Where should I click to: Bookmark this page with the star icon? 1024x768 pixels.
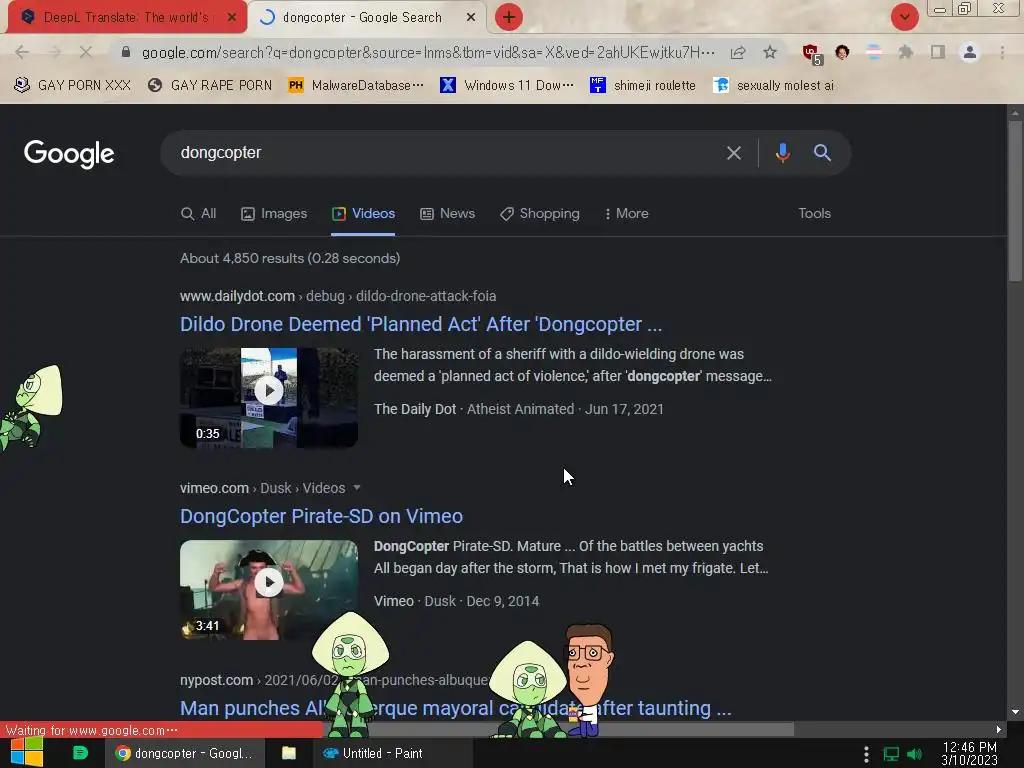[x=770, y=52]
